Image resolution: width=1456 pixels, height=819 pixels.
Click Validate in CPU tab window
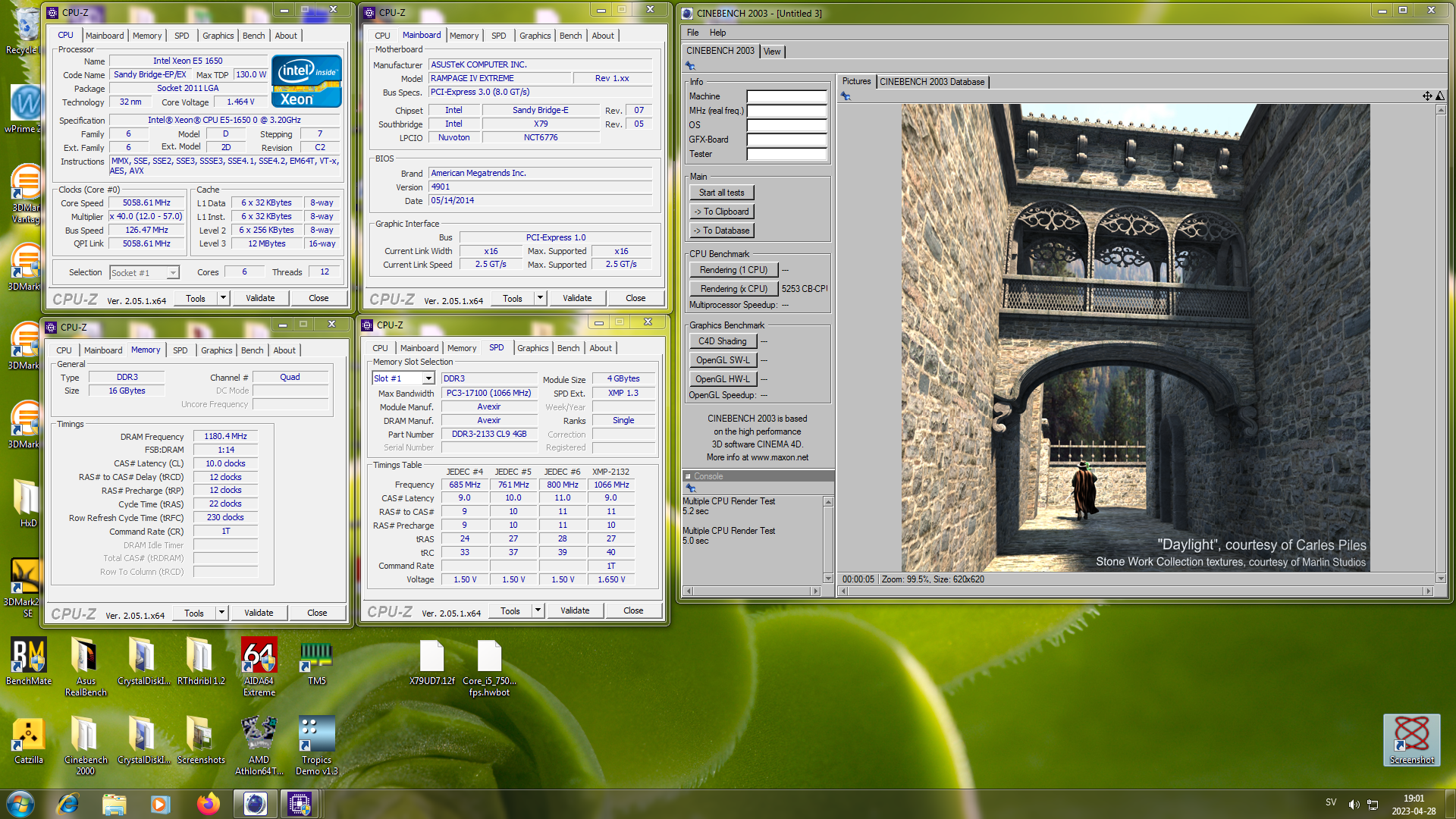click(x=260, y=298)
